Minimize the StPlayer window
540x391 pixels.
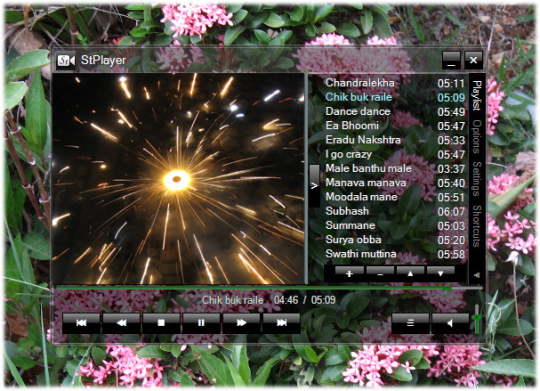click(451, 60)
